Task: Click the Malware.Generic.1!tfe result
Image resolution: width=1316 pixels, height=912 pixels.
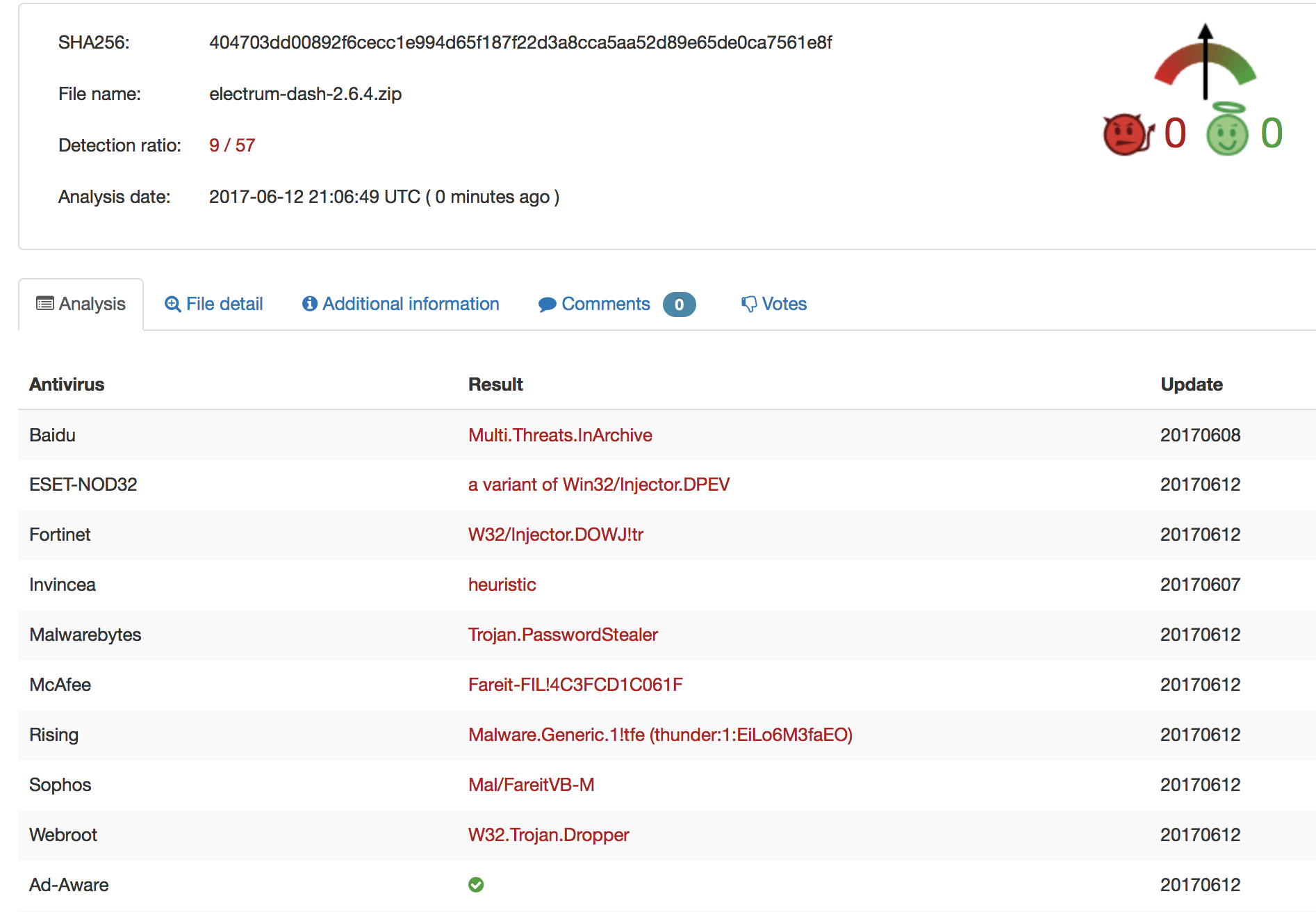Action: pos(660,735)
